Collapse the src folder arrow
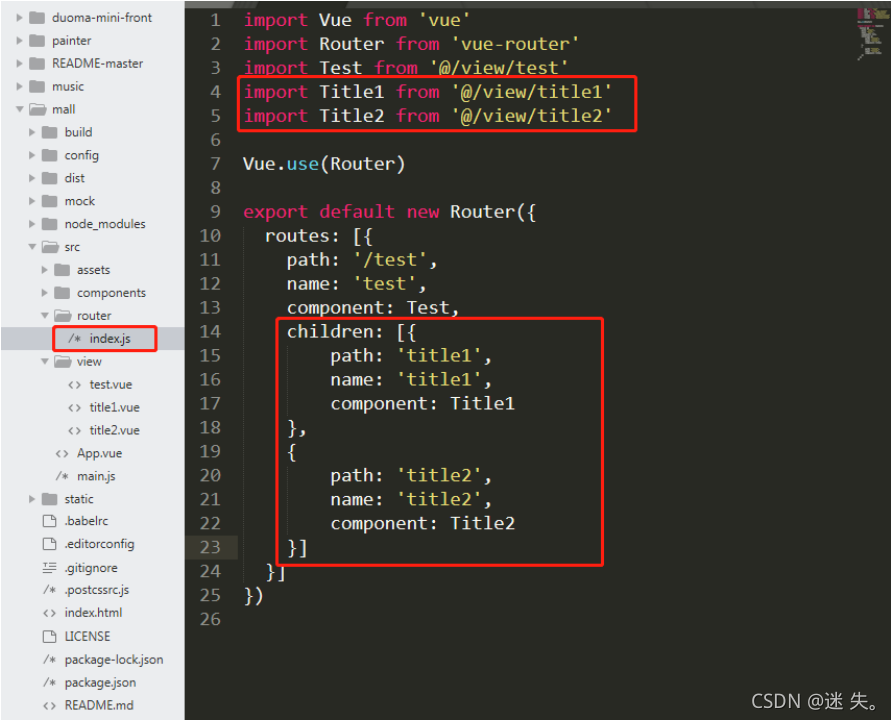Image resolution: width=891 pixels, height=721 pixels. (x=32, y=247)
